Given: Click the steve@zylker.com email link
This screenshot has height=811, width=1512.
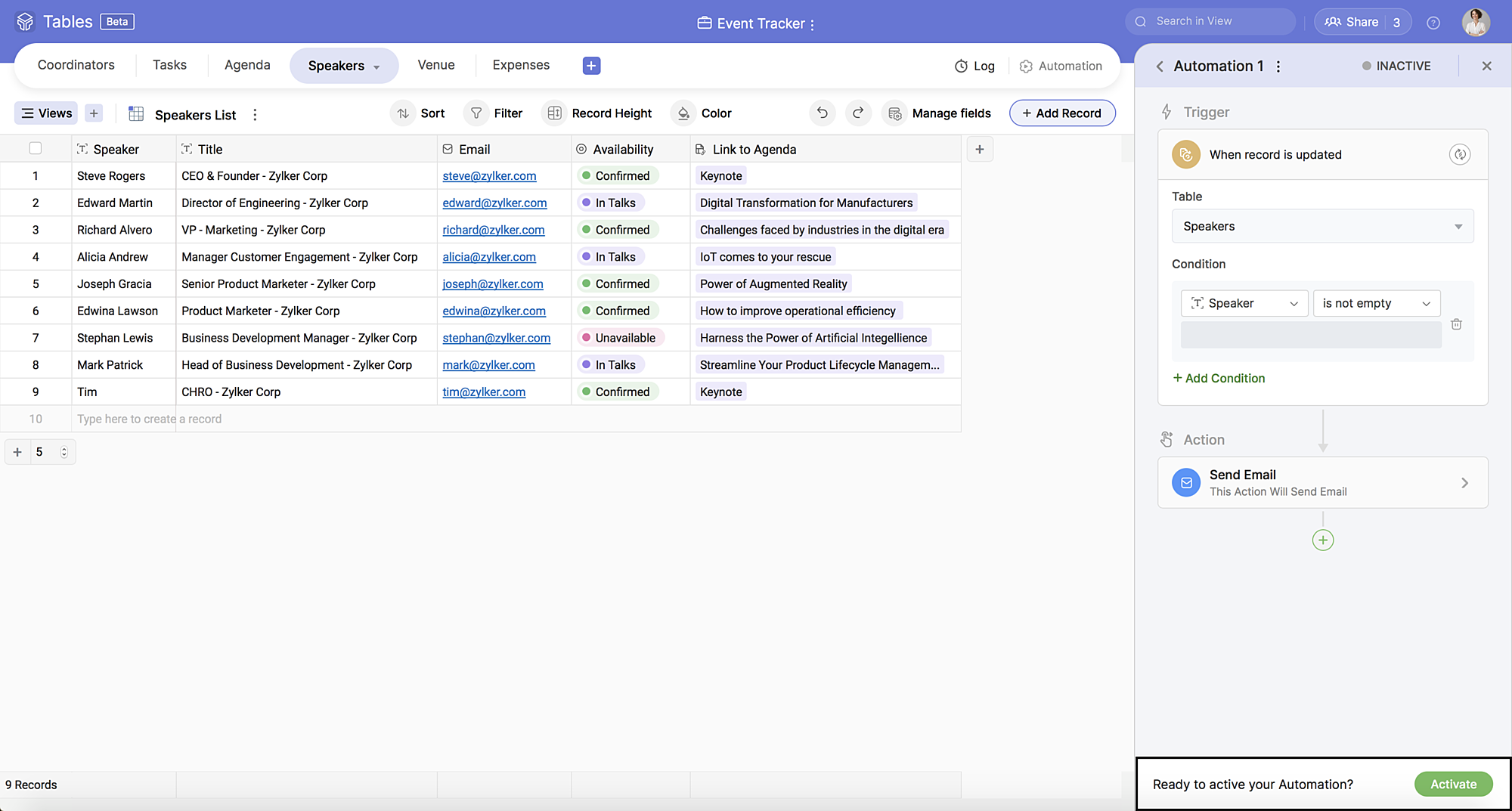Looking at the screenshot, I should click(x=489, y=176).
